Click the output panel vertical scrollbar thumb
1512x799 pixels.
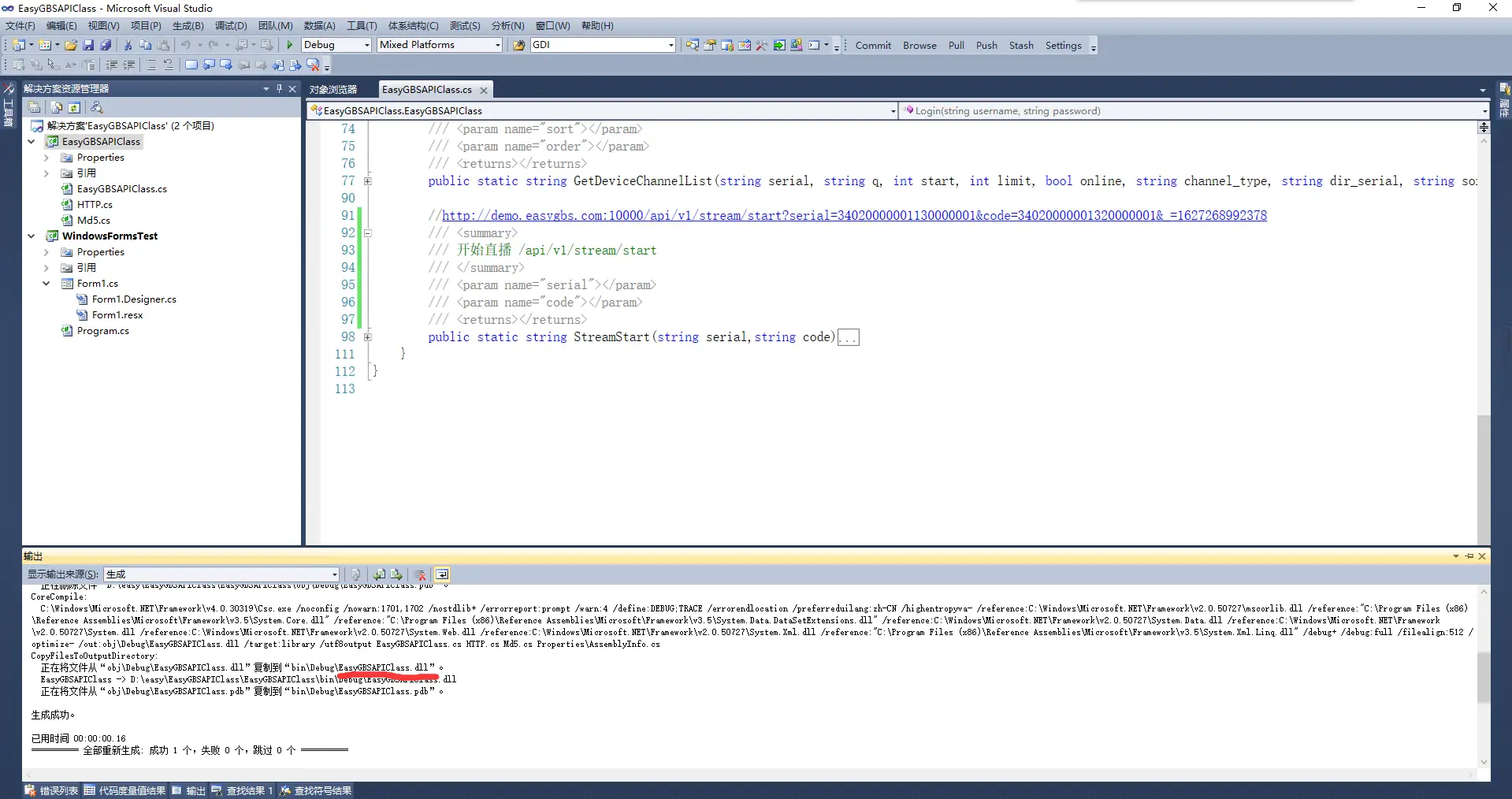[1484, 676]
